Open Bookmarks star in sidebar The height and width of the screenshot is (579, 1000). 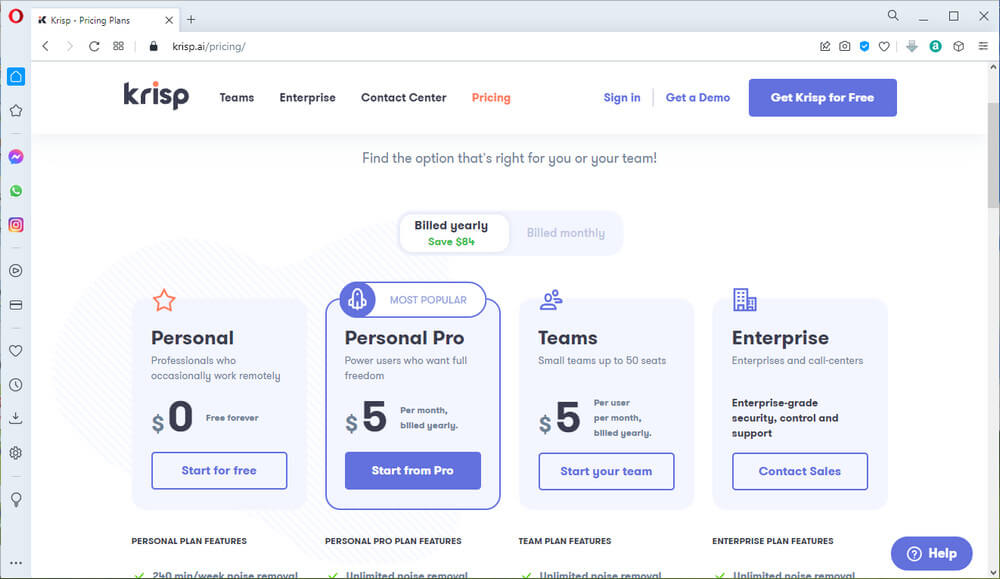[x=16, y=110]
